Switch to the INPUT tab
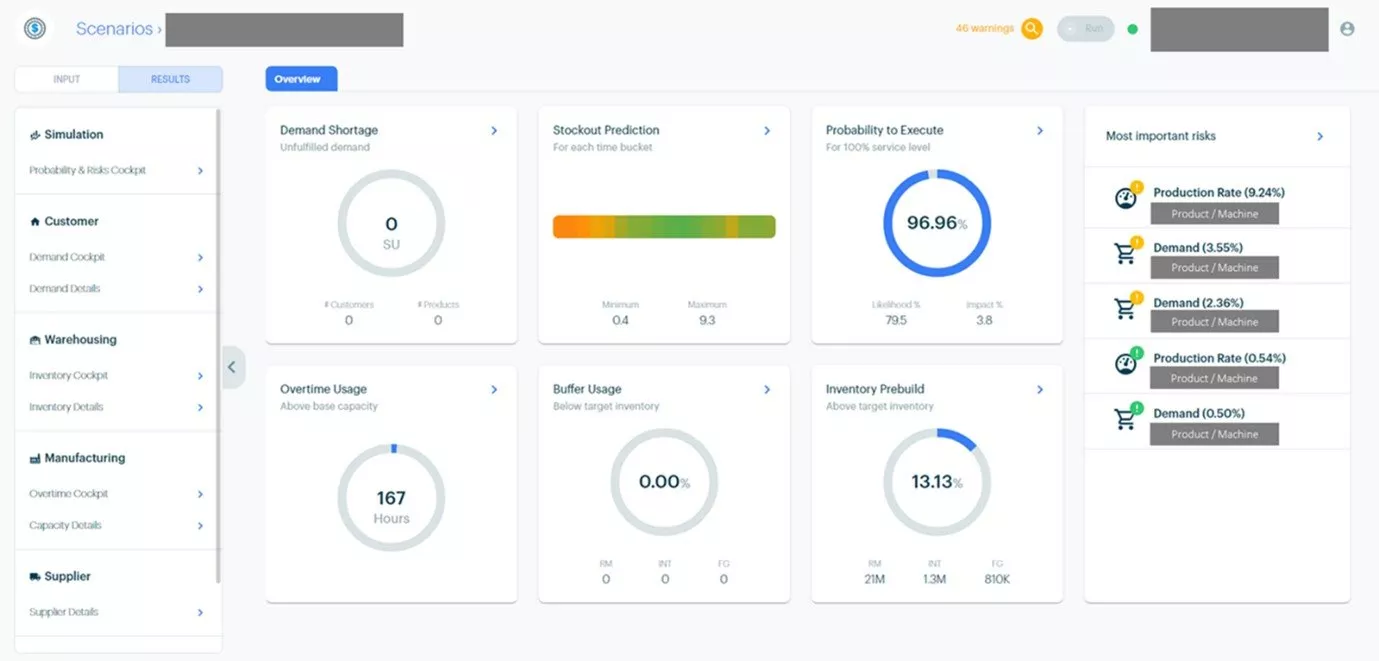Screen dimensions: 1379x661 pos(67,79)
